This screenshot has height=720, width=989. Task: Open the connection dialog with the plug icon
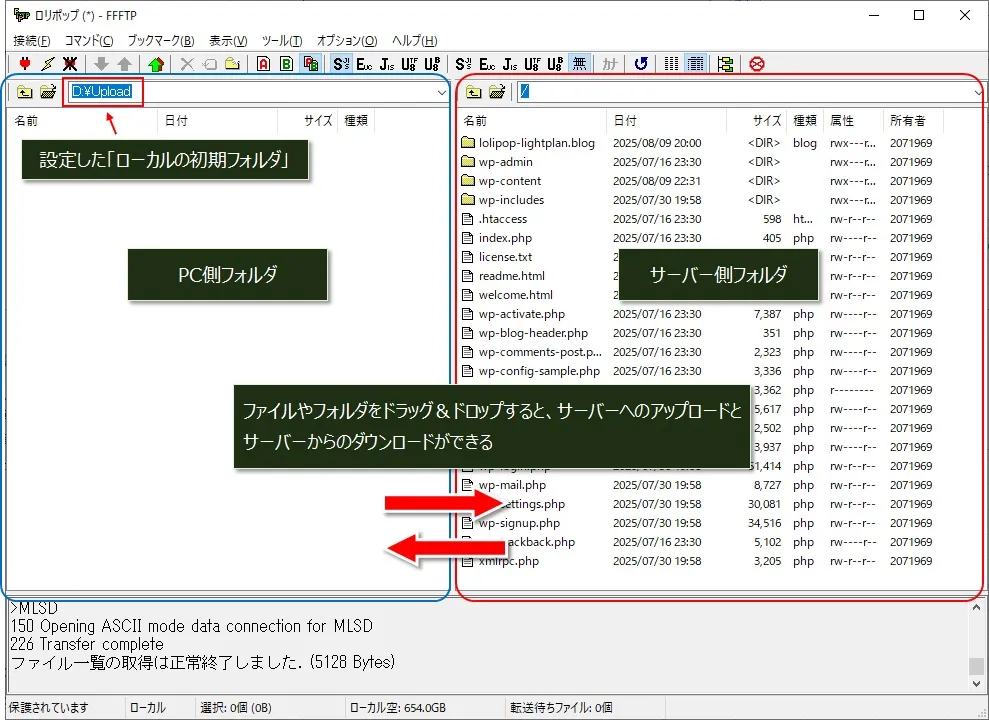click(23, 63)
